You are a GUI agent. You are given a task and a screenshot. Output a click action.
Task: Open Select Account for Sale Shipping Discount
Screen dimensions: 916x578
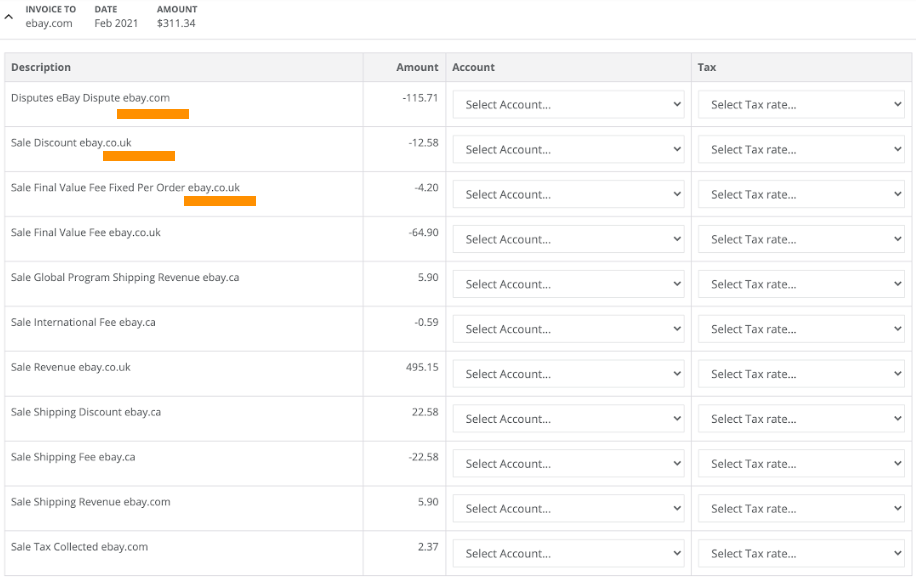coord(568,419)
